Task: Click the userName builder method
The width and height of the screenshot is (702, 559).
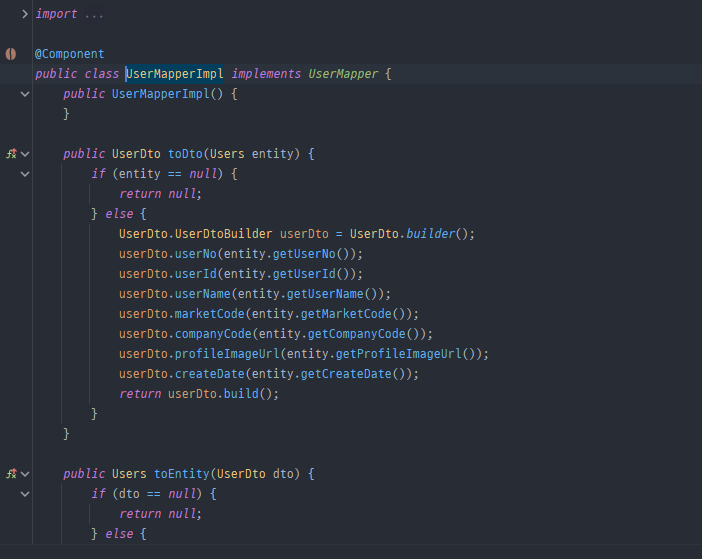Action: (x=202, y=294)
